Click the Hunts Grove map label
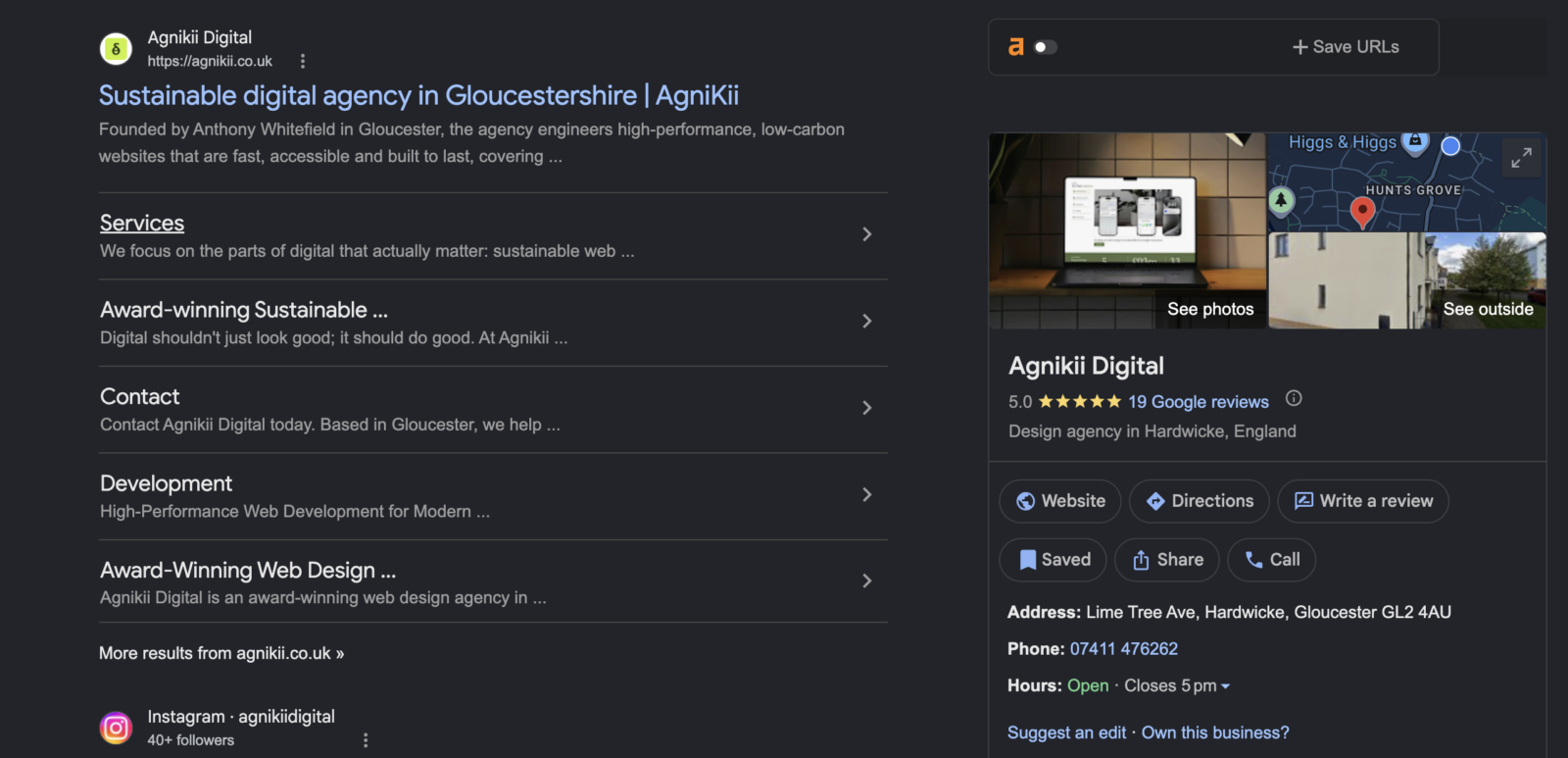The width and height of the screenshot is (1568, 758). [1413, 190]
